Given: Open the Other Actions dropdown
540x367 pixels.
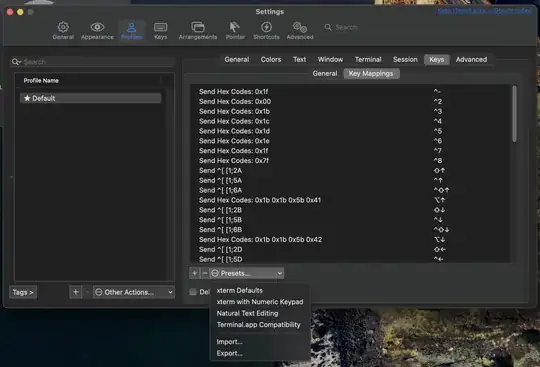Looking at the screenshot, I should click(x=134, y=292).
